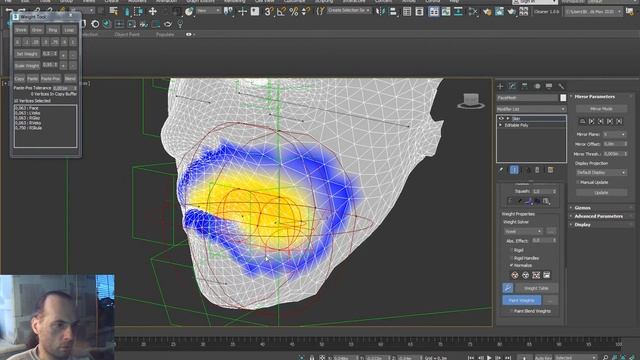
Task: Click the Shrink button in Weight Tool
Action: click(21, 30)
